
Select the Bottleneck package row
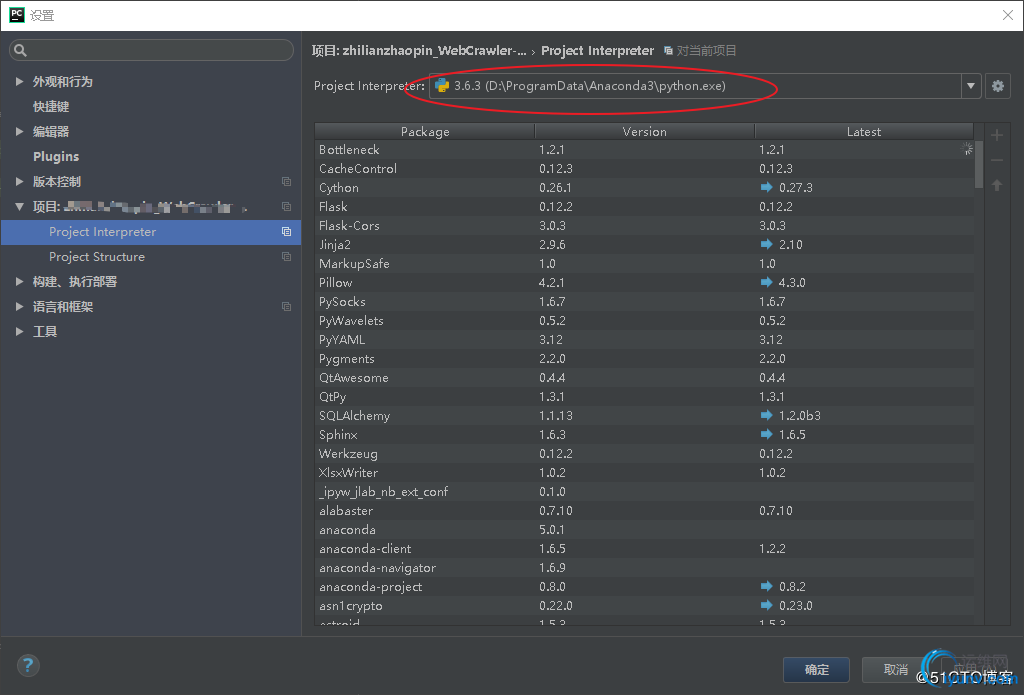(x=644, y=150)
